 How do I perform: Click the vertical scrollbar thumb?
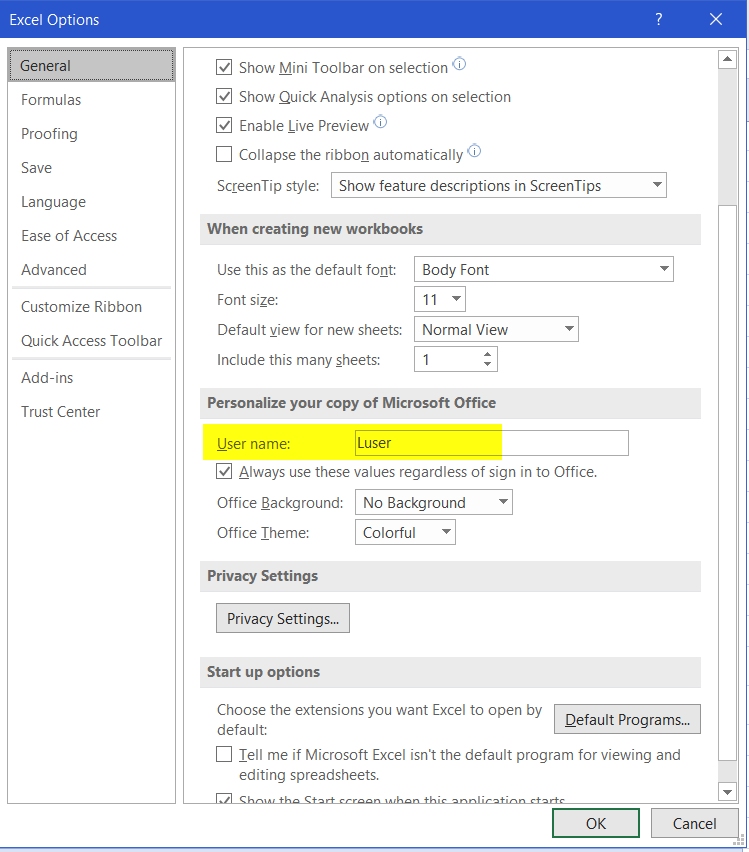(x=727, y=483)
